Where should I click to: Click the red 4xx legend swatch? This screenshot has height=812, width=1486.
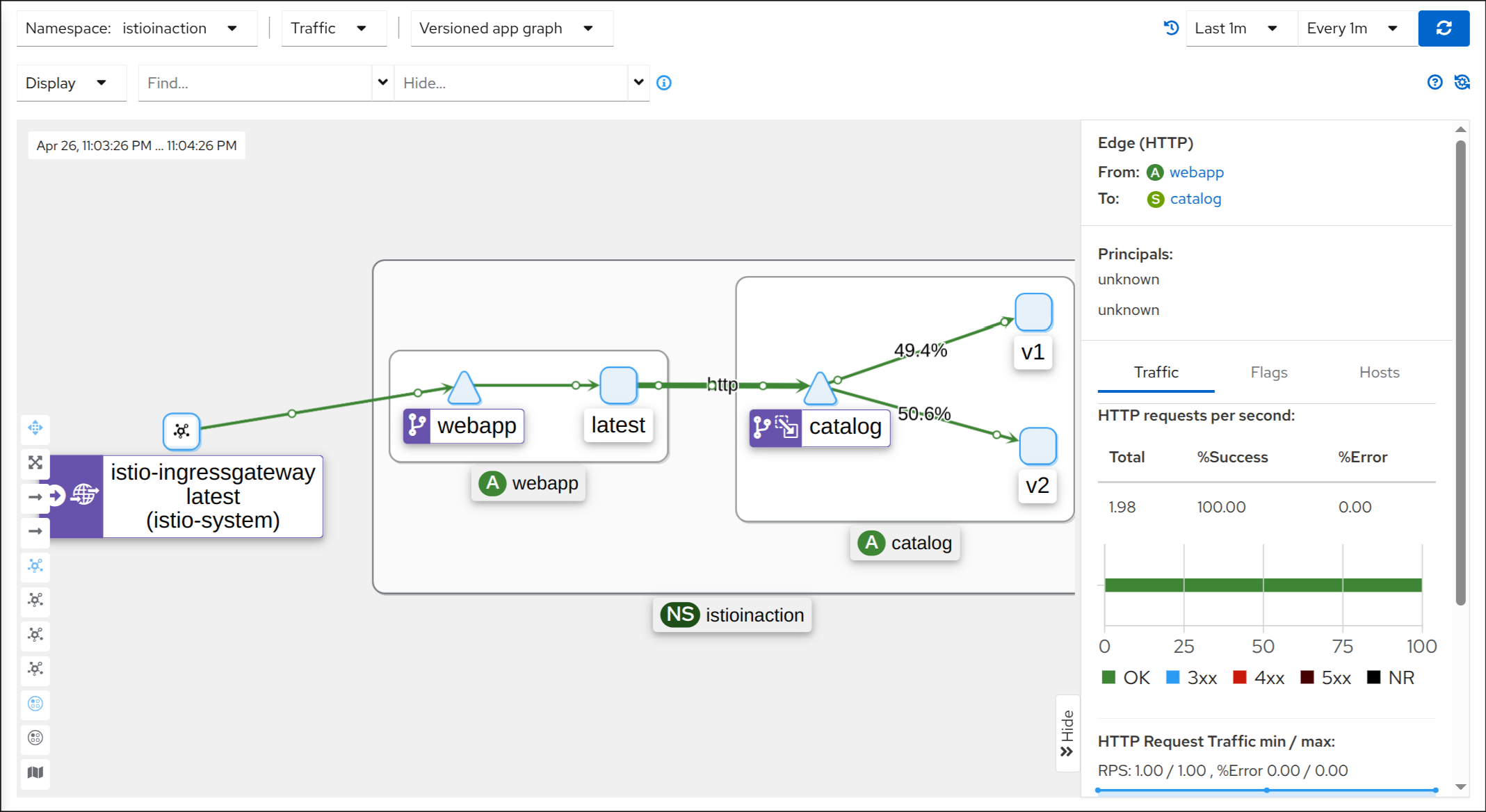(1239, 677)
